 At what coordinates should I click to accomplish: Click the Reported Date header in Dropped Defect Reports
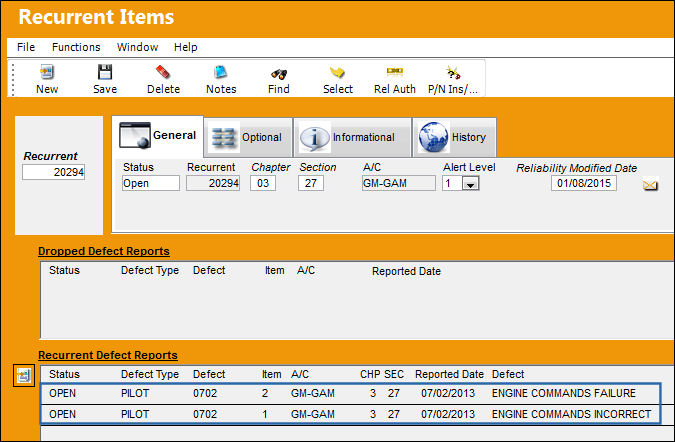point(406,271)
